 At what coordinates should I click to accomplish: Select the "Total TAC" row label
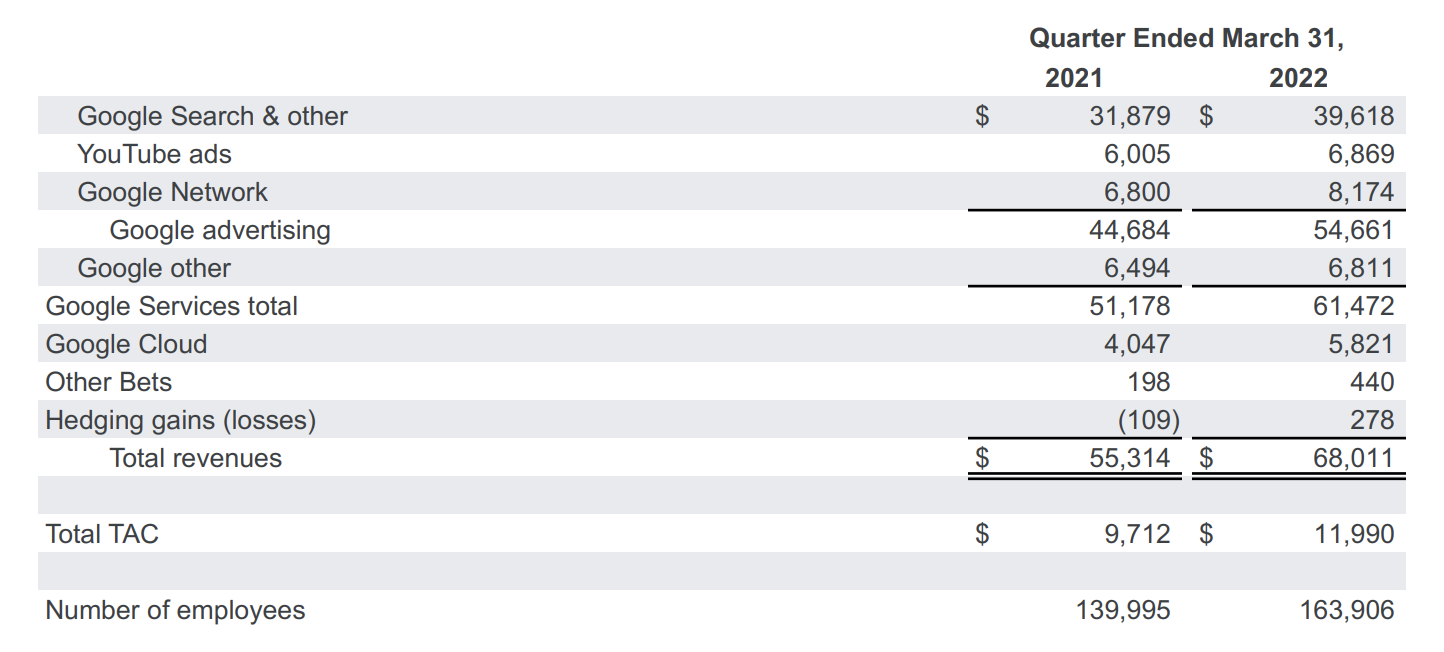(x=102, y=534)
